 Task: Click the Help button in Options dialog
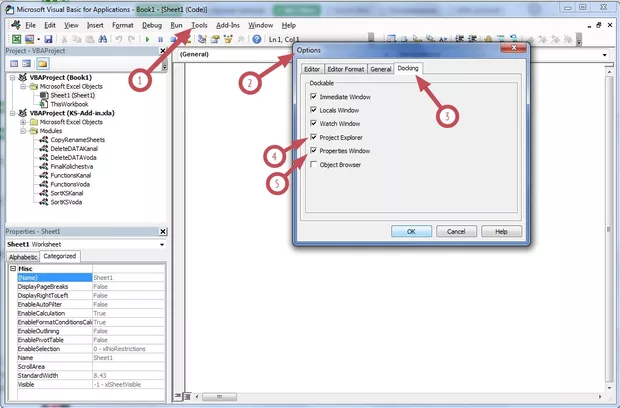[501, 231]
